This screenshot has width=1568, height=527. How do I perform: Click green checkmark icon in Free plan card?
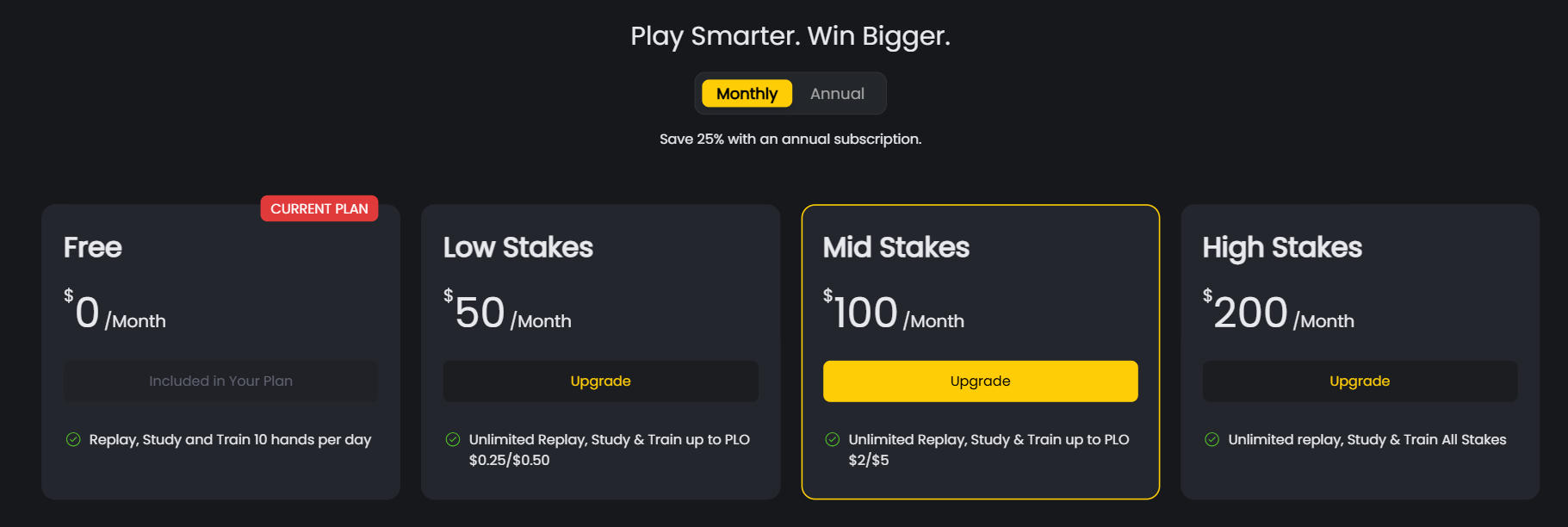pos(73,439)
